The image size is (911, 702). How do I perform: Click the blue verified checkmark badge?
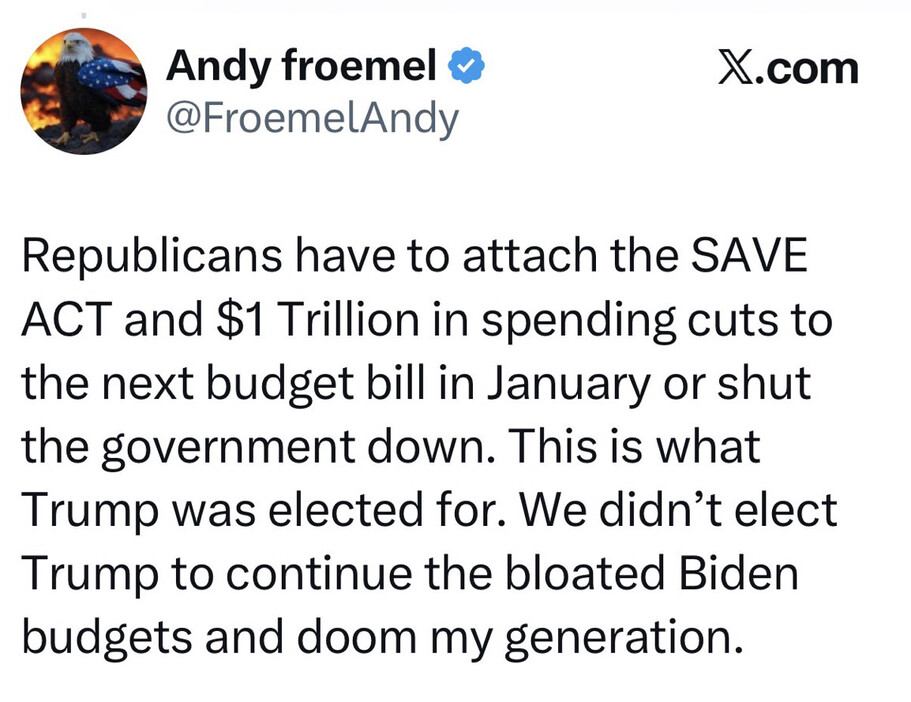(x=466, y=68)
